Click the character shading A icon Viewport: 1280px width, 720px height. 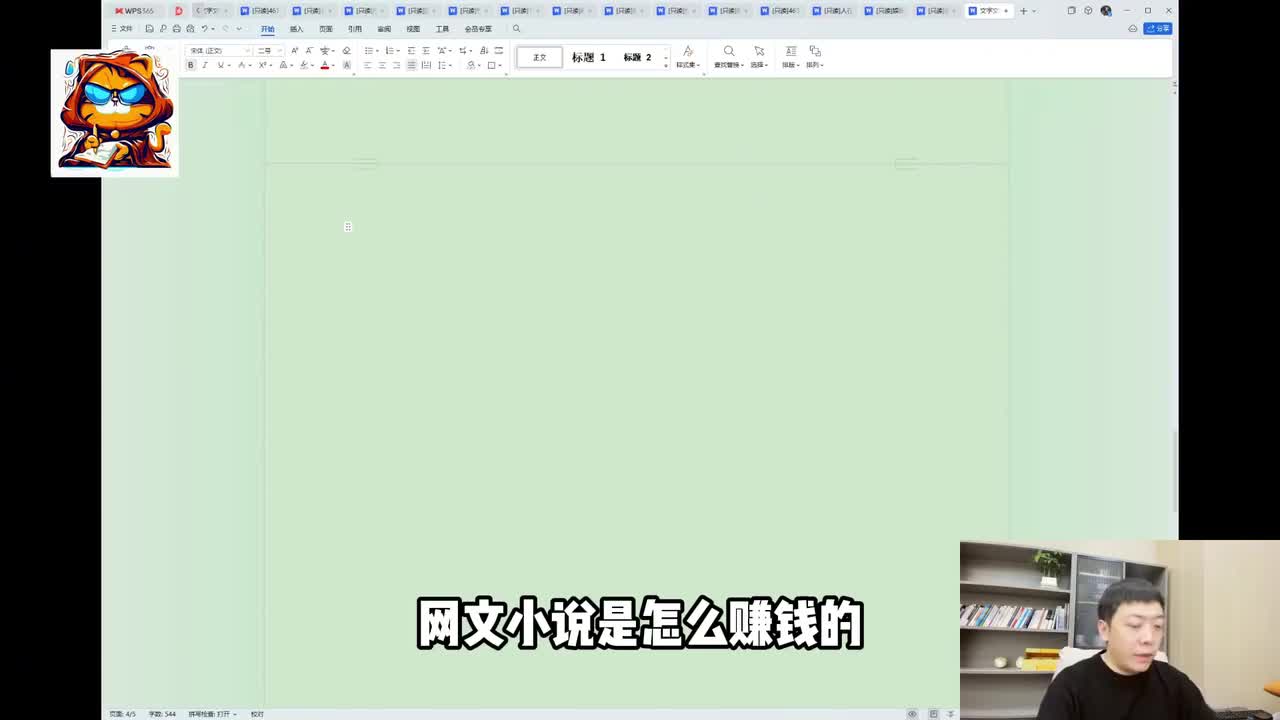347,65
